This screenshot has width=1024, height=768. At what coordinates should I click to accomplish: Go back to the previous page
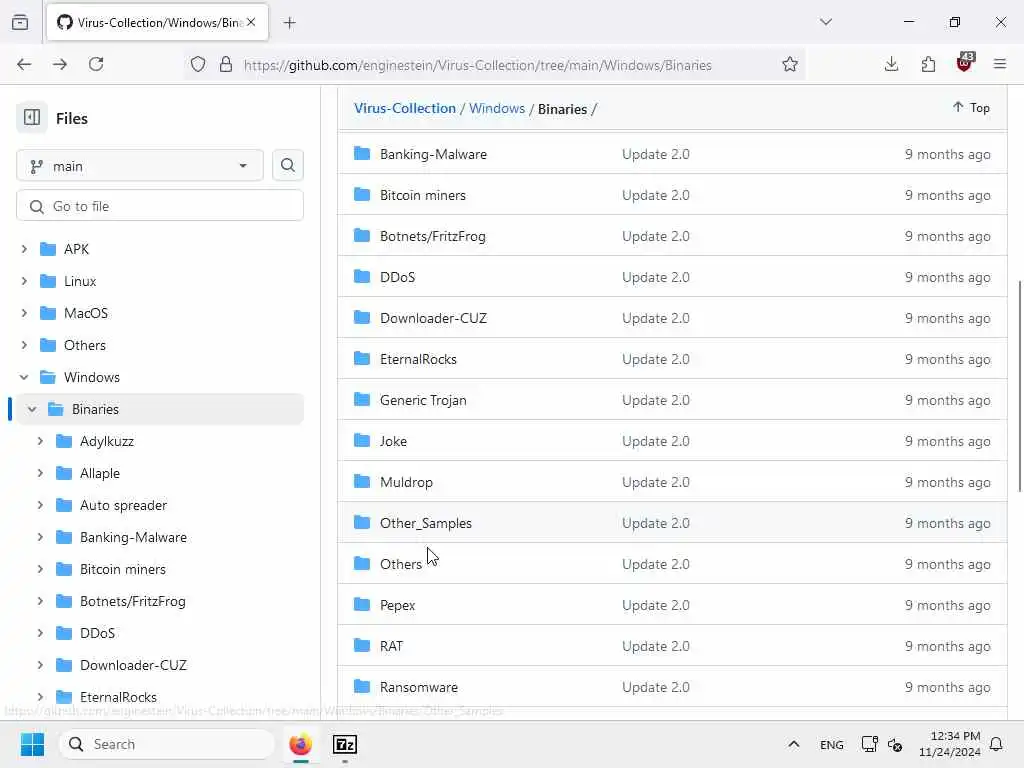point(24,64)
